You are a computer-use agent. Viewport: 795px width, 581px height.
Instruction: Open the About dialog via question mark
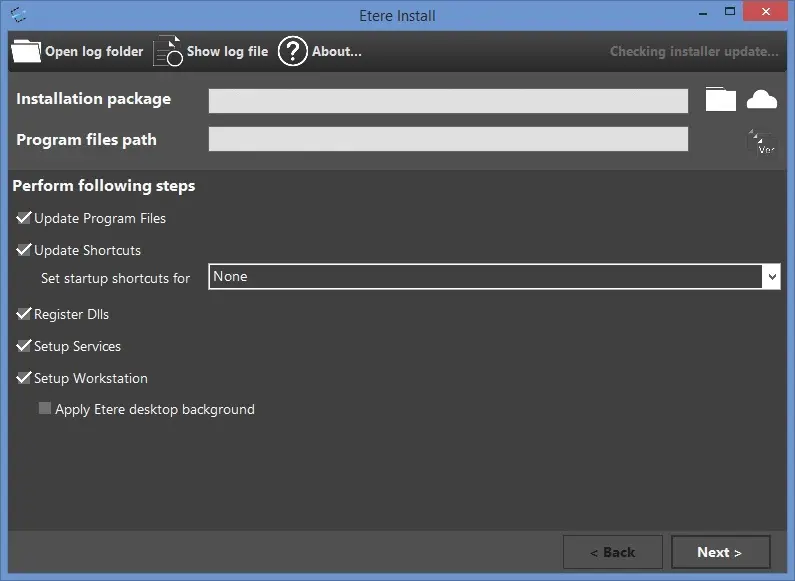point(292,51)
